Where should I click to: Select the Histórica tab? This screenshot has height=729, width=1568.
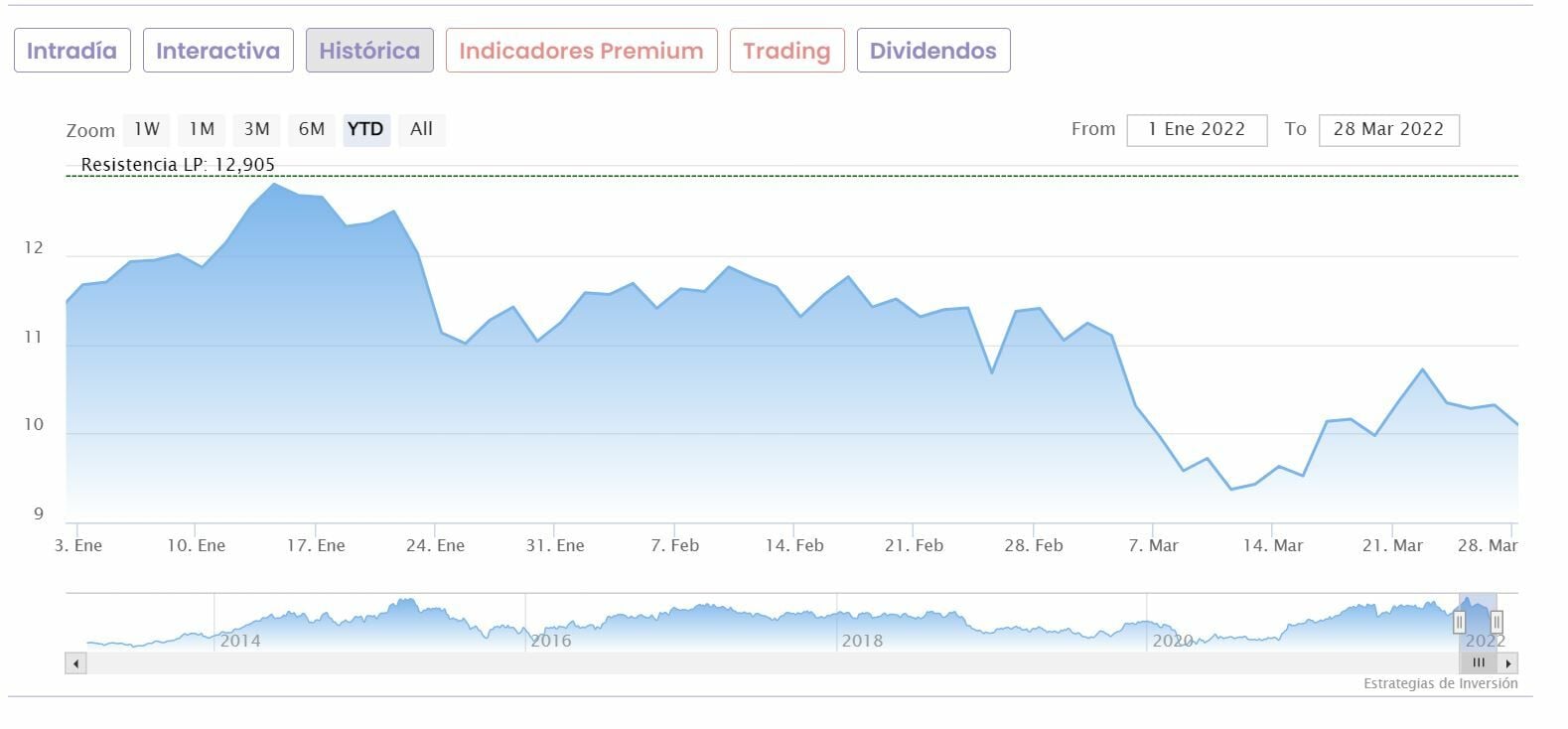(369, 51)
